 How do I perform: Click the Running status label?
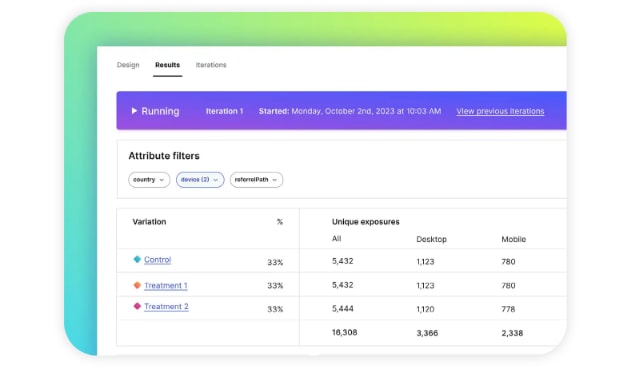(x=160, y=111)
